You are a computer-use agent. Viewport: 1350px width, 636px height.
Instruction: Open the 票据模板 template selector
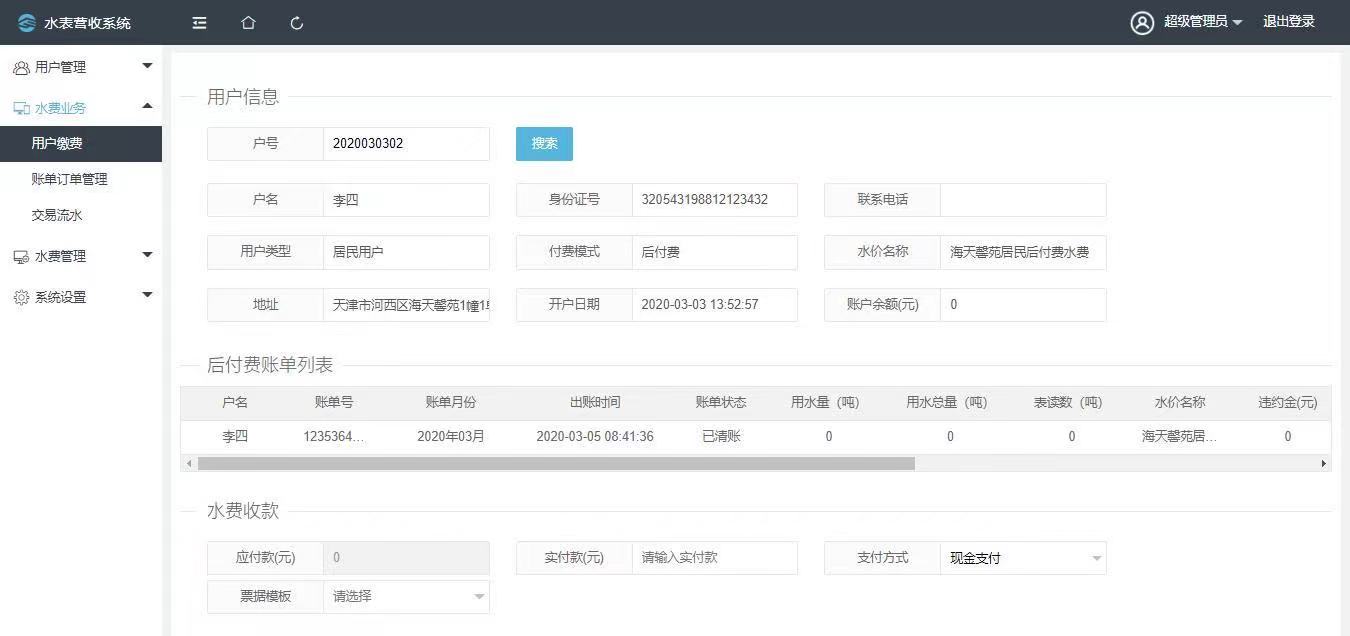click(405, 596)
